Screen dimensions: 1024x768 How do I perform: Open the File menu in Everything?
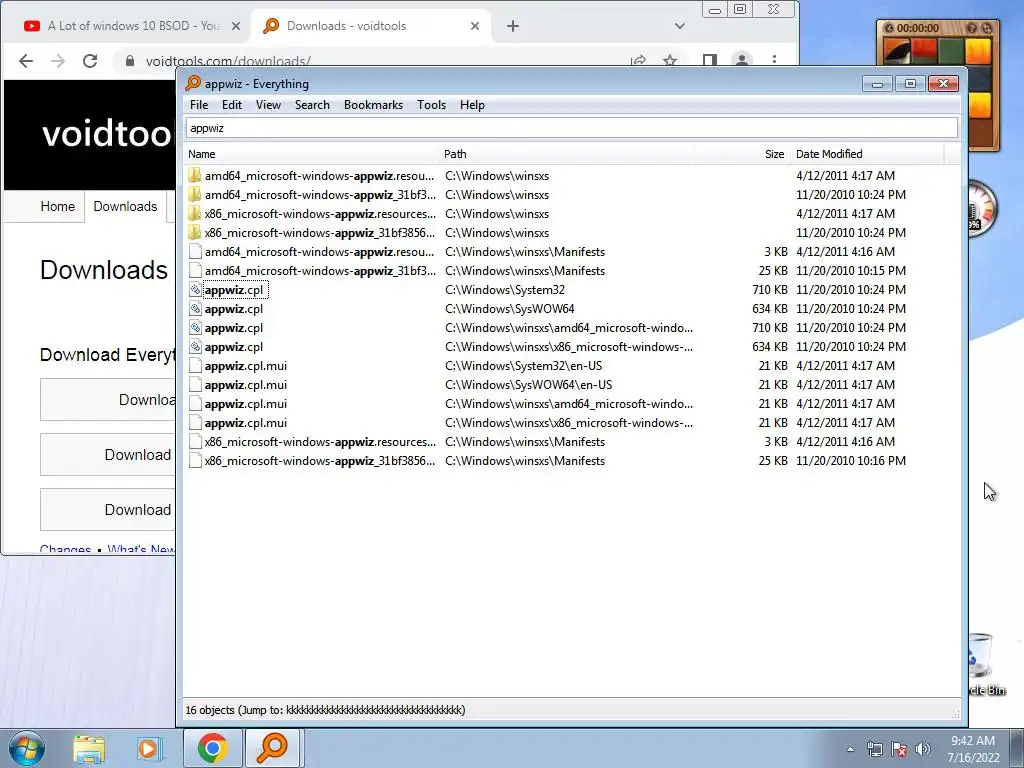click(x=199, y=105)
